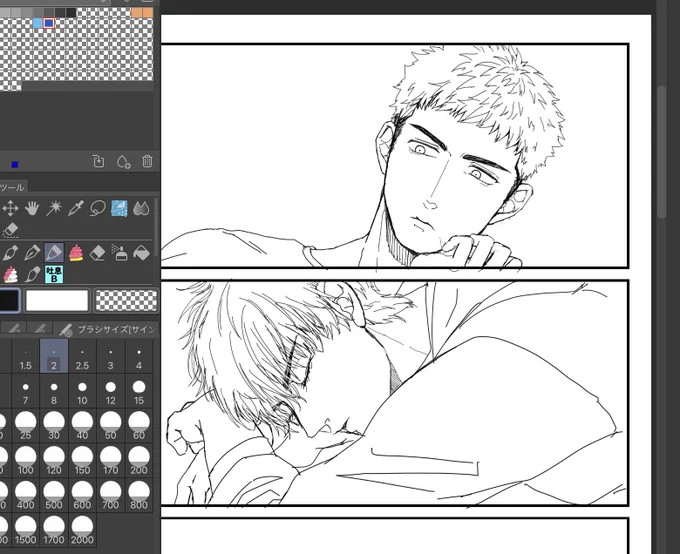This screenshot has height=554, width=680.
Task: Set brush size to 30
Action: (54, 426)
